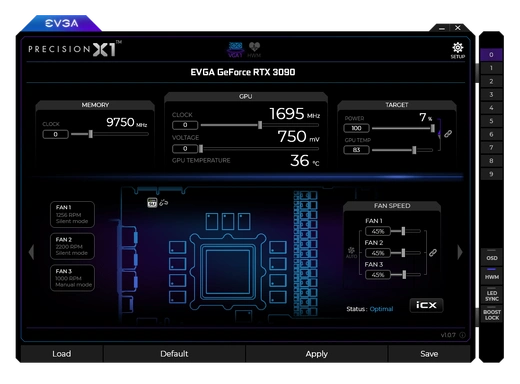The width and height of the screenshot is (520, 384).
Task: Click the GPU voltage slider handle
Action: coord(201,148)
